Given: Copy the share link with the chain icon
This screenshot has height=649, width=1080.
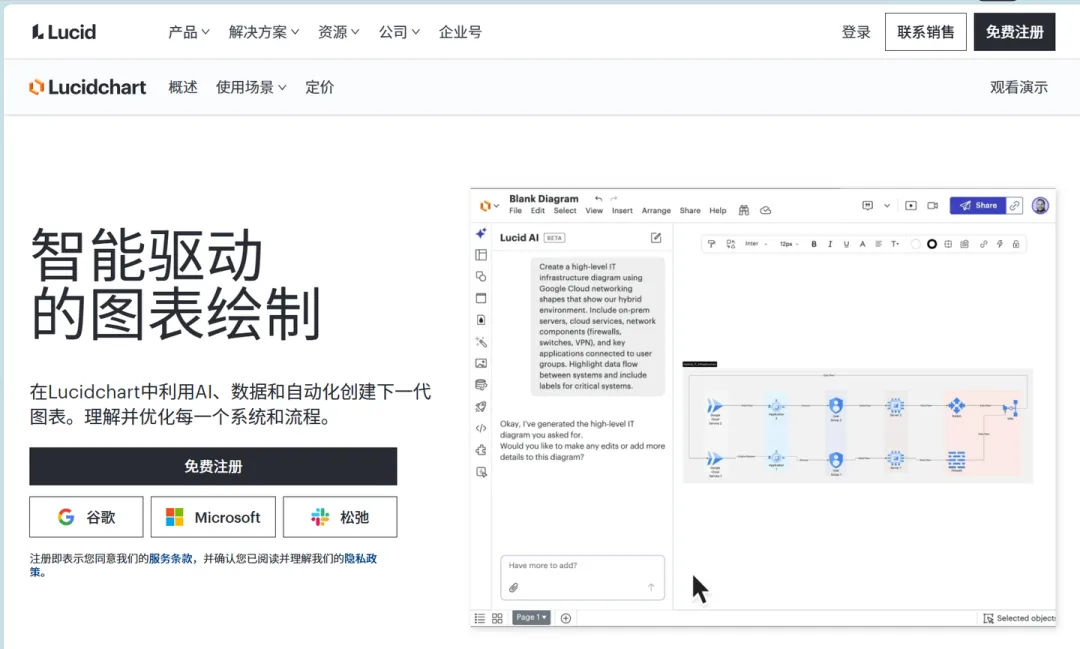Looking at the screenshot, I should [1015, 205].
